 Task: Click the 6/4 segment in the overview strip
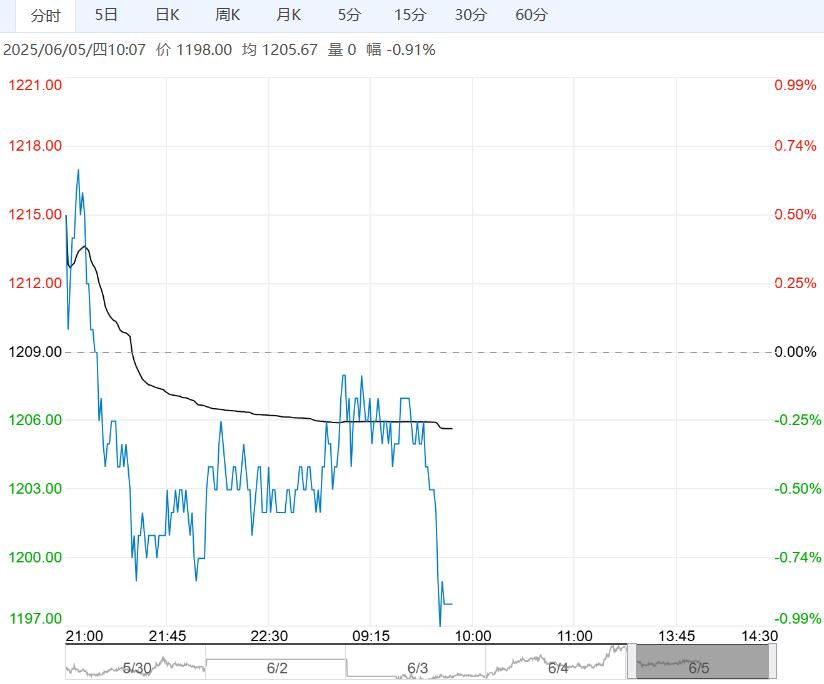(558, 667)
